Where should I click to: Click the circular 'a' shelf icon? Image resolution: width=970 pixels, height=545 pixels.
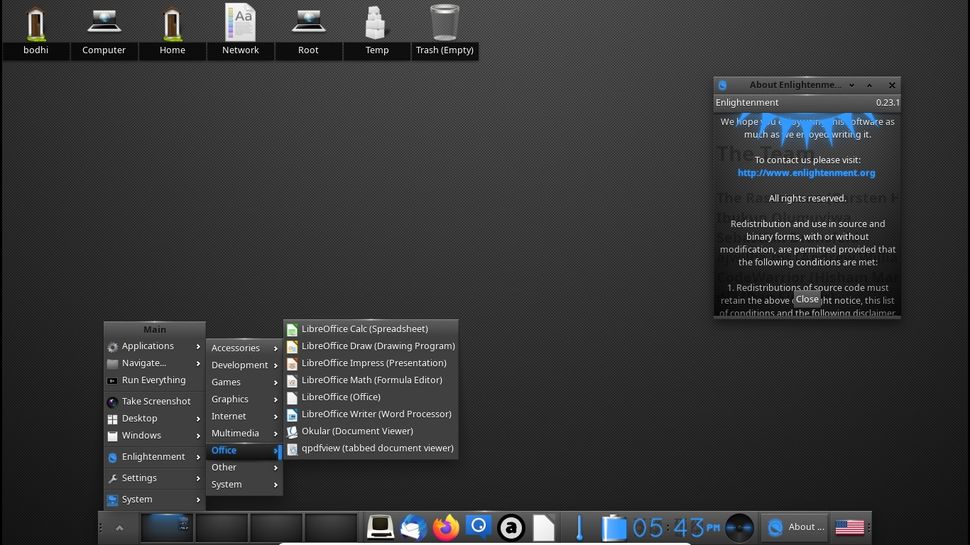click(x=511, y=528)
